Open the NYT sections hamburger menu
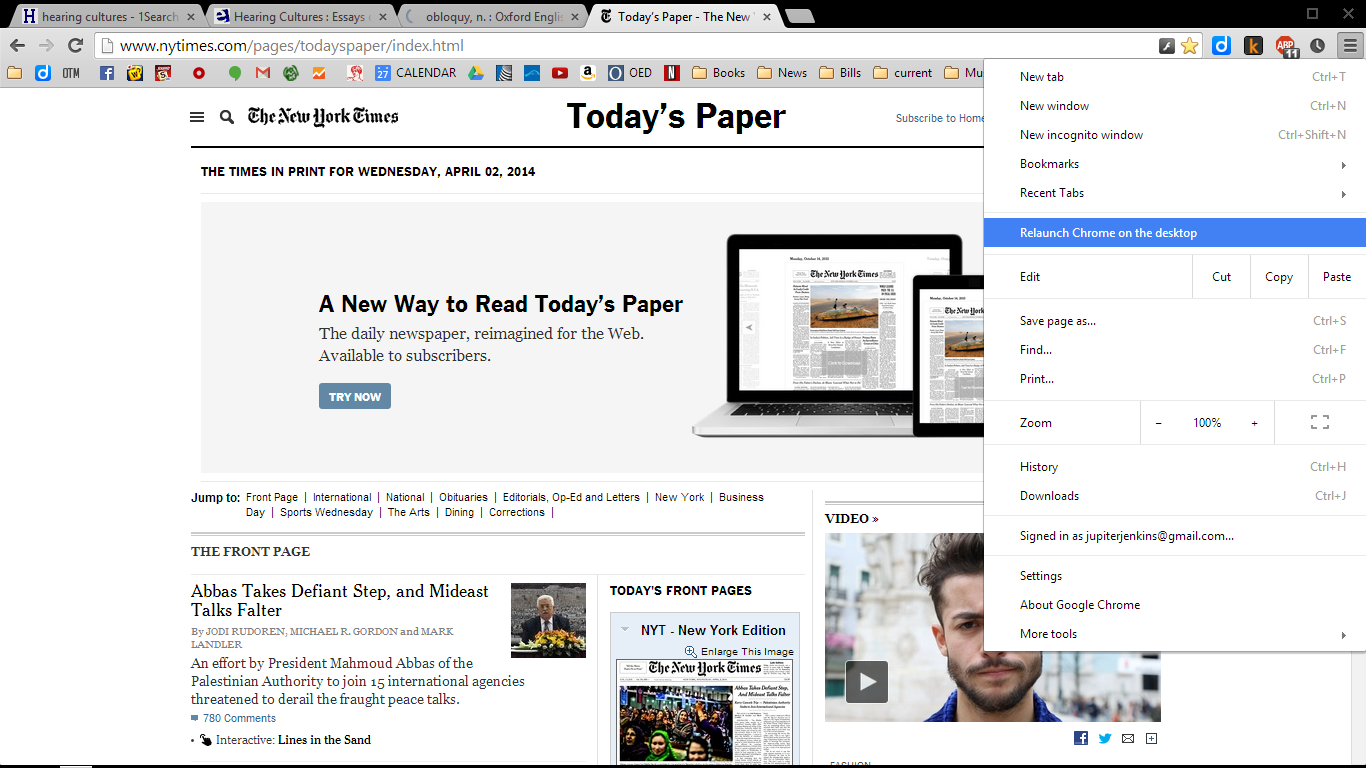Screen dimensions: 1366x768 (x=197, y=117)
